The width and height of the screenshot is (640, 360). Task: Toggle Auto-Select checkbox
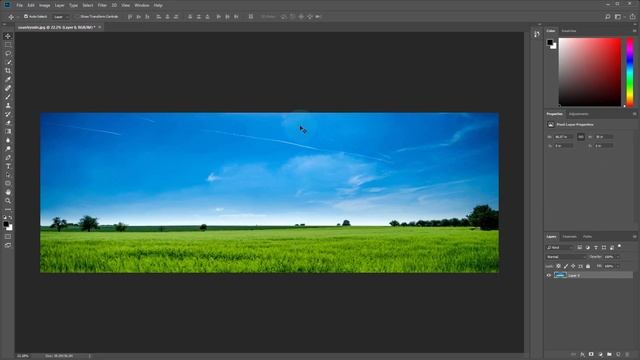point(26,17)
